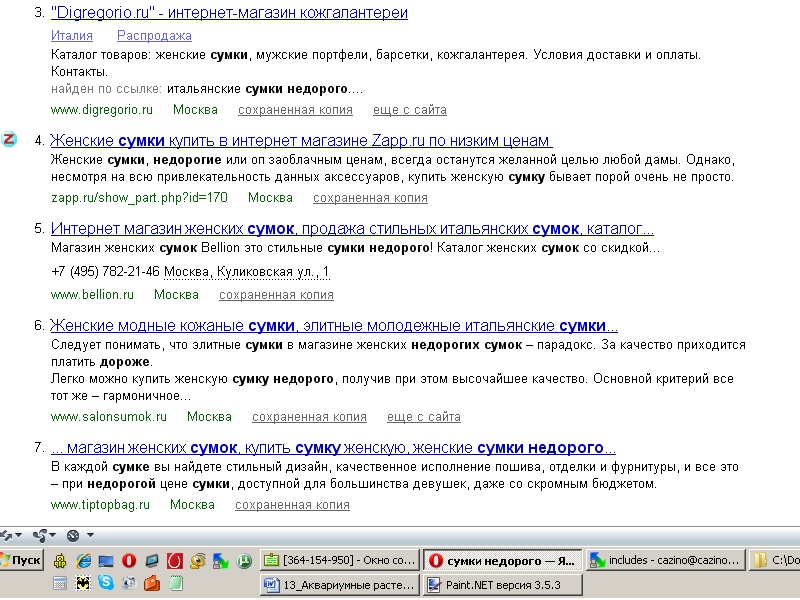Screen dimensions: 800x600
Task: Launch Opera from the round red quick launch icon
Action: point(129,561)
